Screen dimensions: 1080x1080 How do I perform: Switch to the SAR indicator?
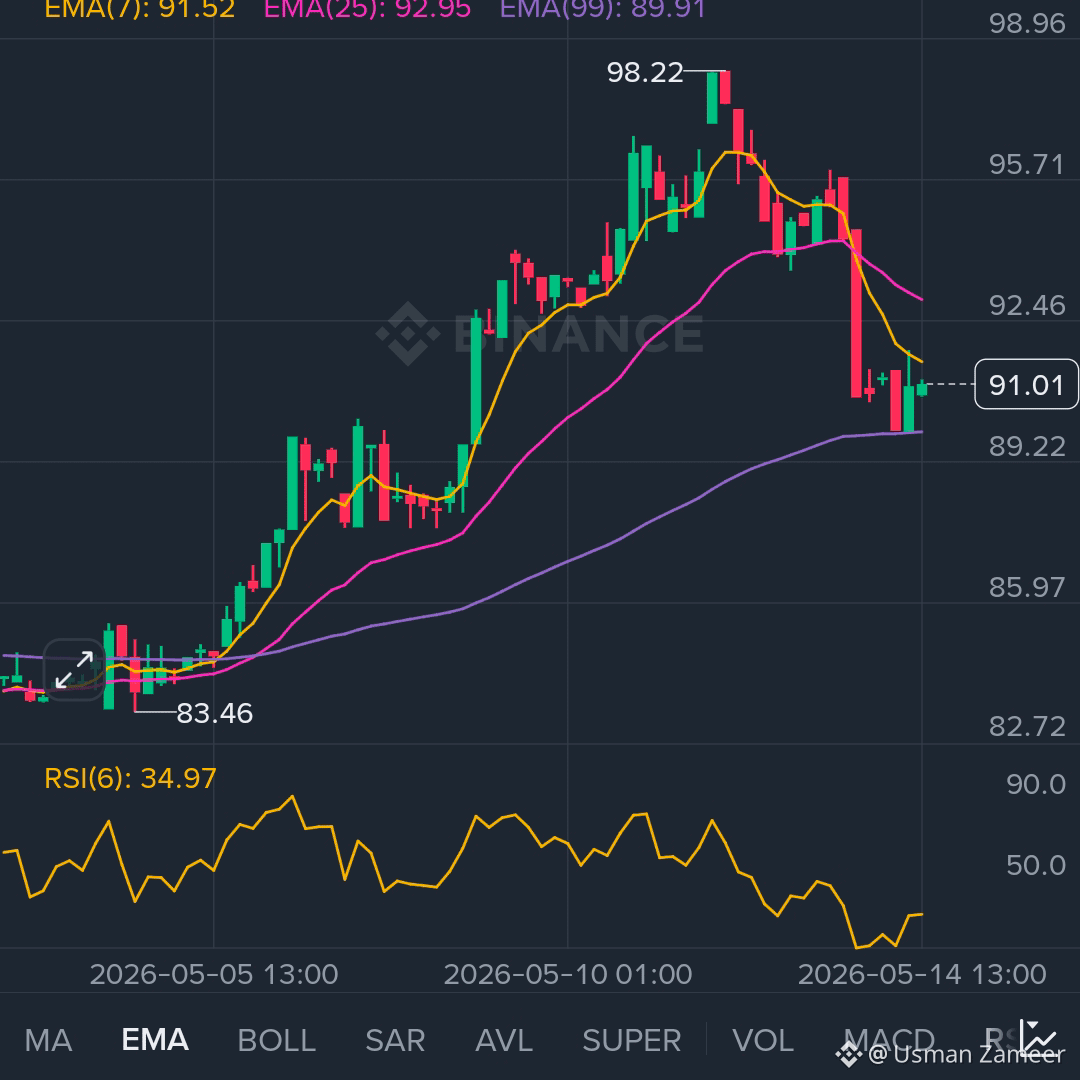pyautogui.click(x=395, y=1040)
